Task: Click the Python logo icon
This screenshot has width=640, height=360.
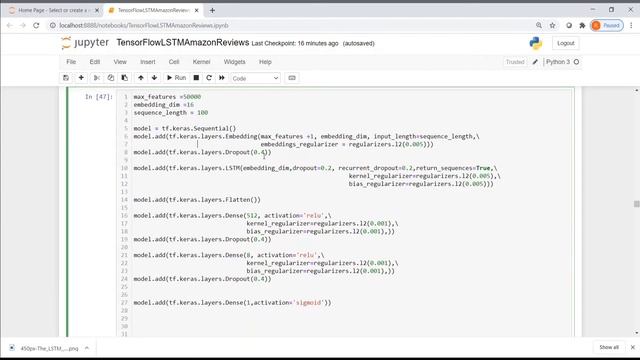Action: click(536, 43)
